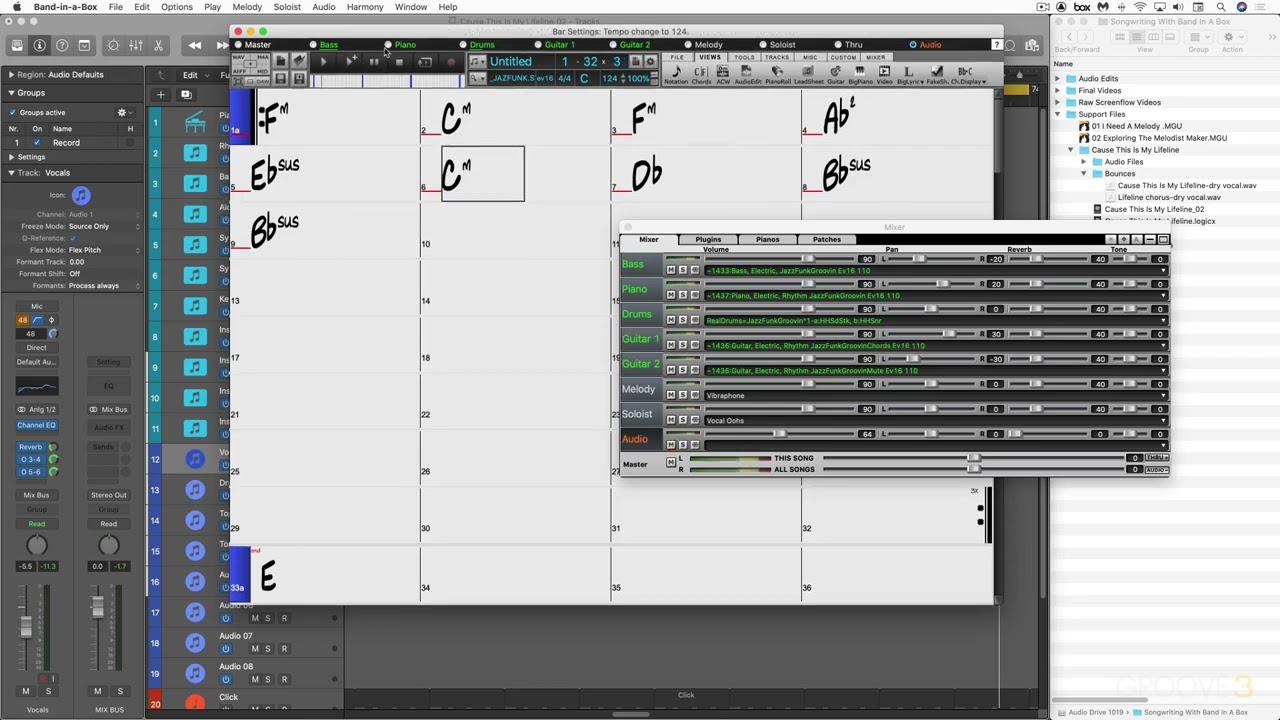This screenshot has width=1280, height=720.
Task: Switch to the Pianos tab in the Mixer
Action: point(767,239)
